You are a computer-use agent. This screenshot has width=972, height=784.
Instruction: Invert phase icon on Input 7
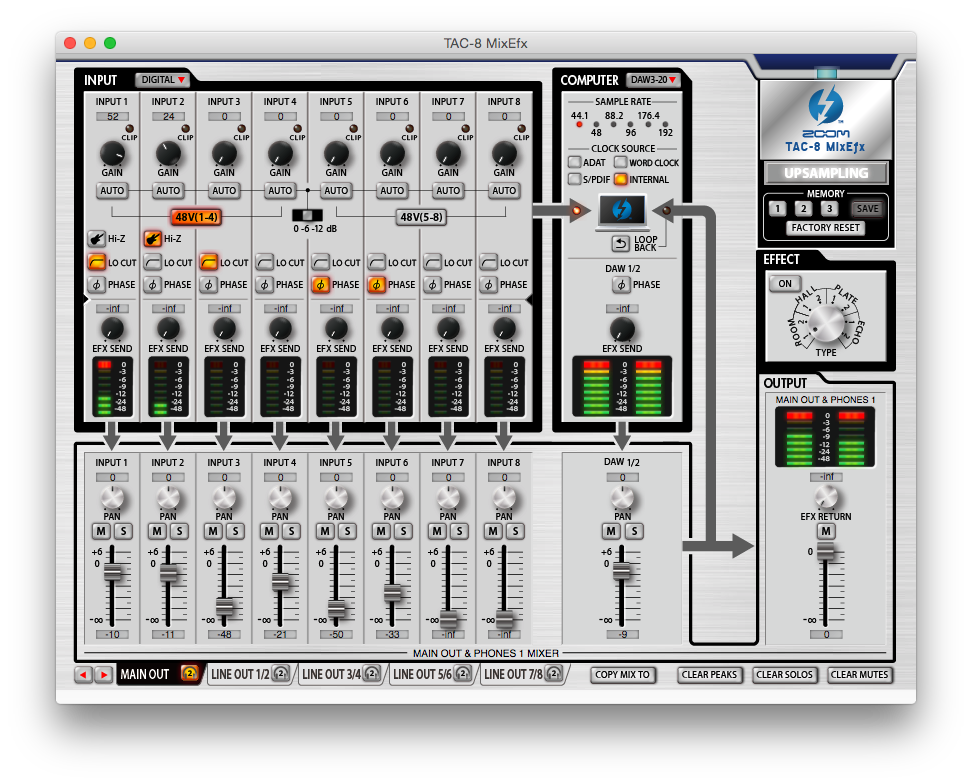433,284
